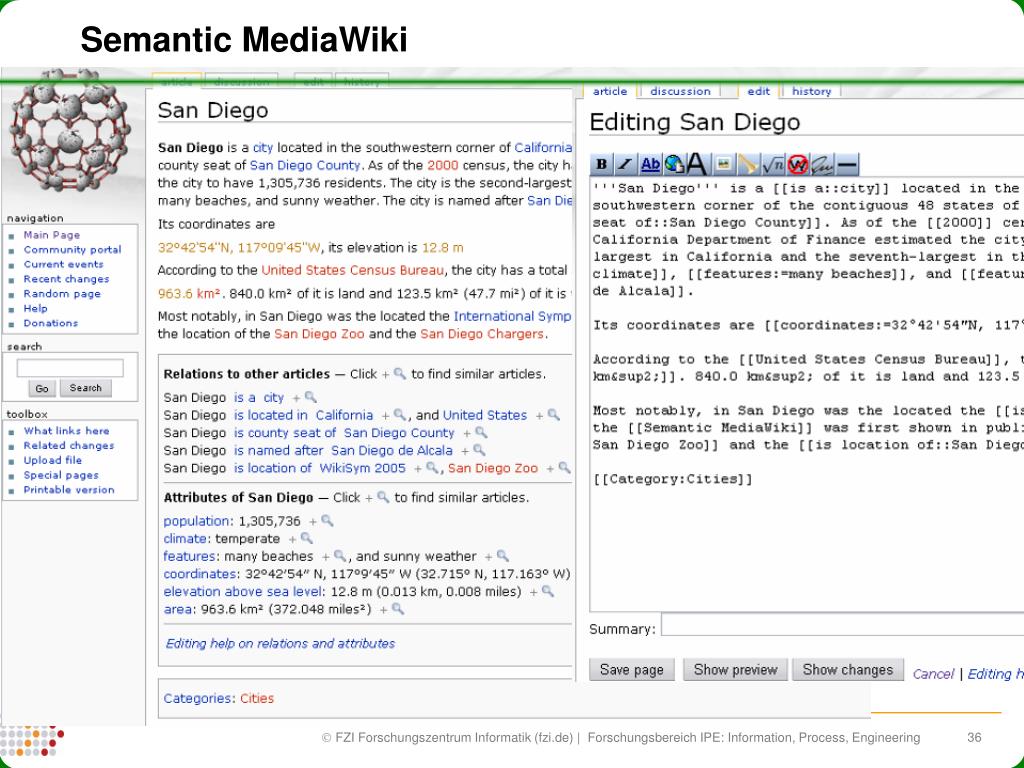The width and height of the screenshot is (1024, 768).
Task: Apply bold text formatting in editor toolbar
Action: (601, 165)
